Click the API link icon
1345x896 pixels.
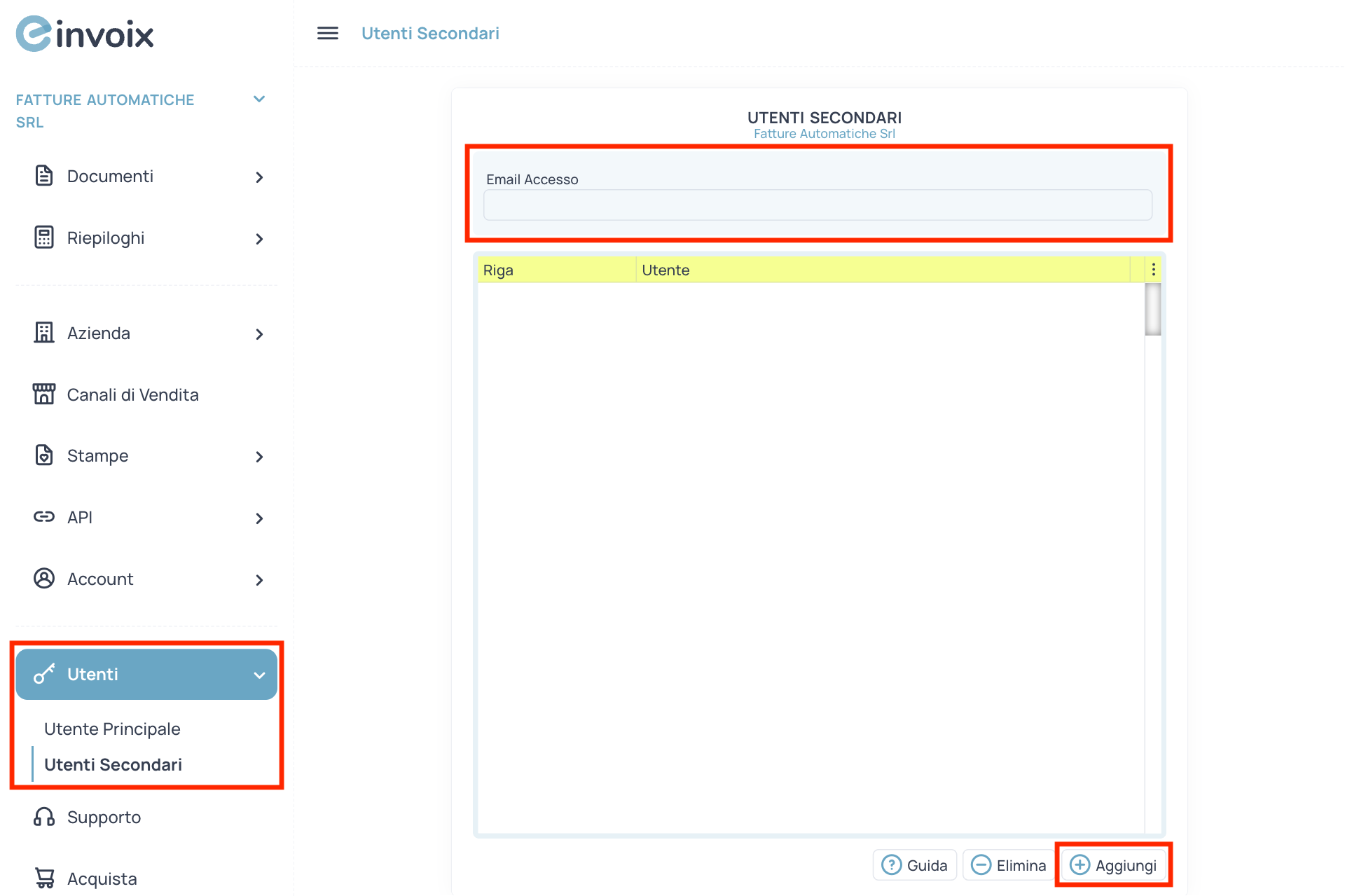click(44, 517)
